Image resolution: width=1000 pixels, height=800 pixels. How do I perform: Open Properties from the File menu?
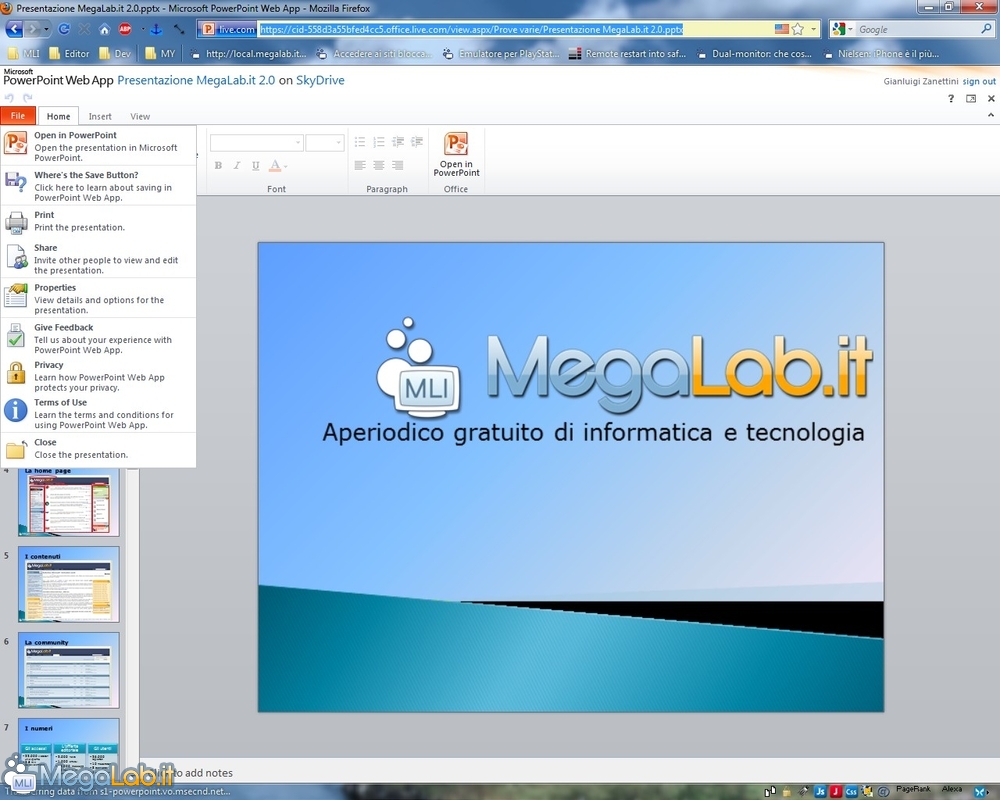[98, 299]
